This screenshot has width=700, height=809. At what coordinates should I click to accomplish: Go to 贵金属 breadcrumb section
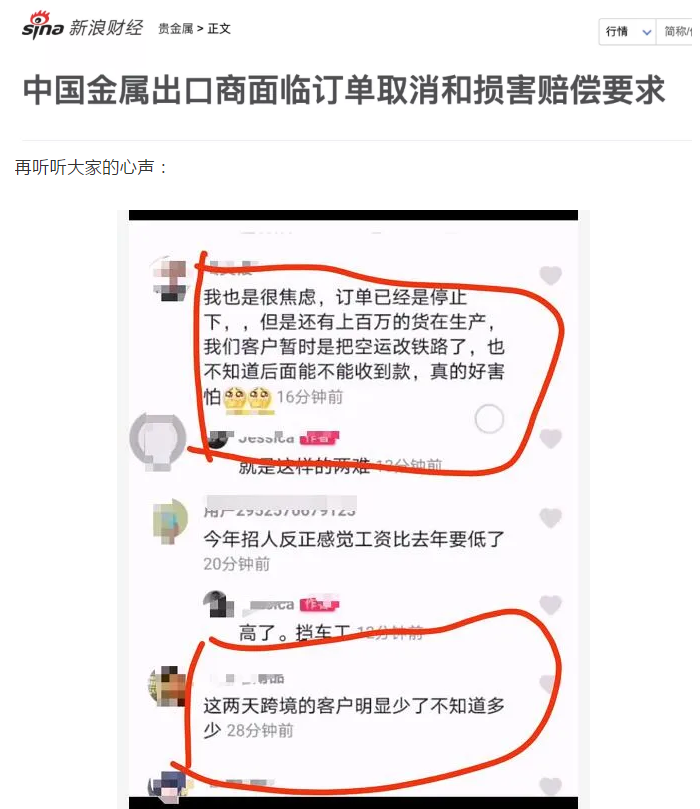point(175,29)
